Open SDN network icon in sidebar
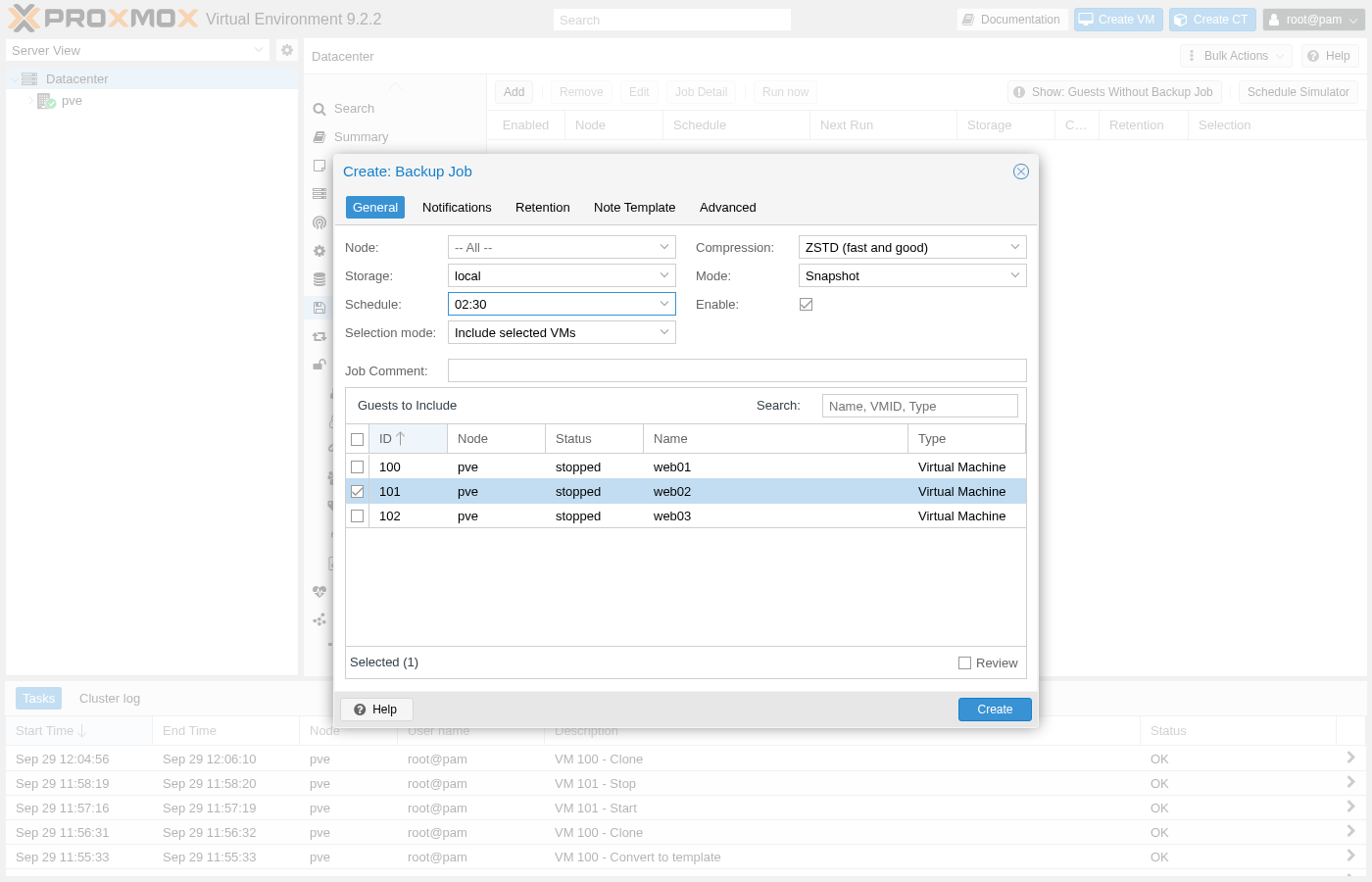 coord(319,620)
